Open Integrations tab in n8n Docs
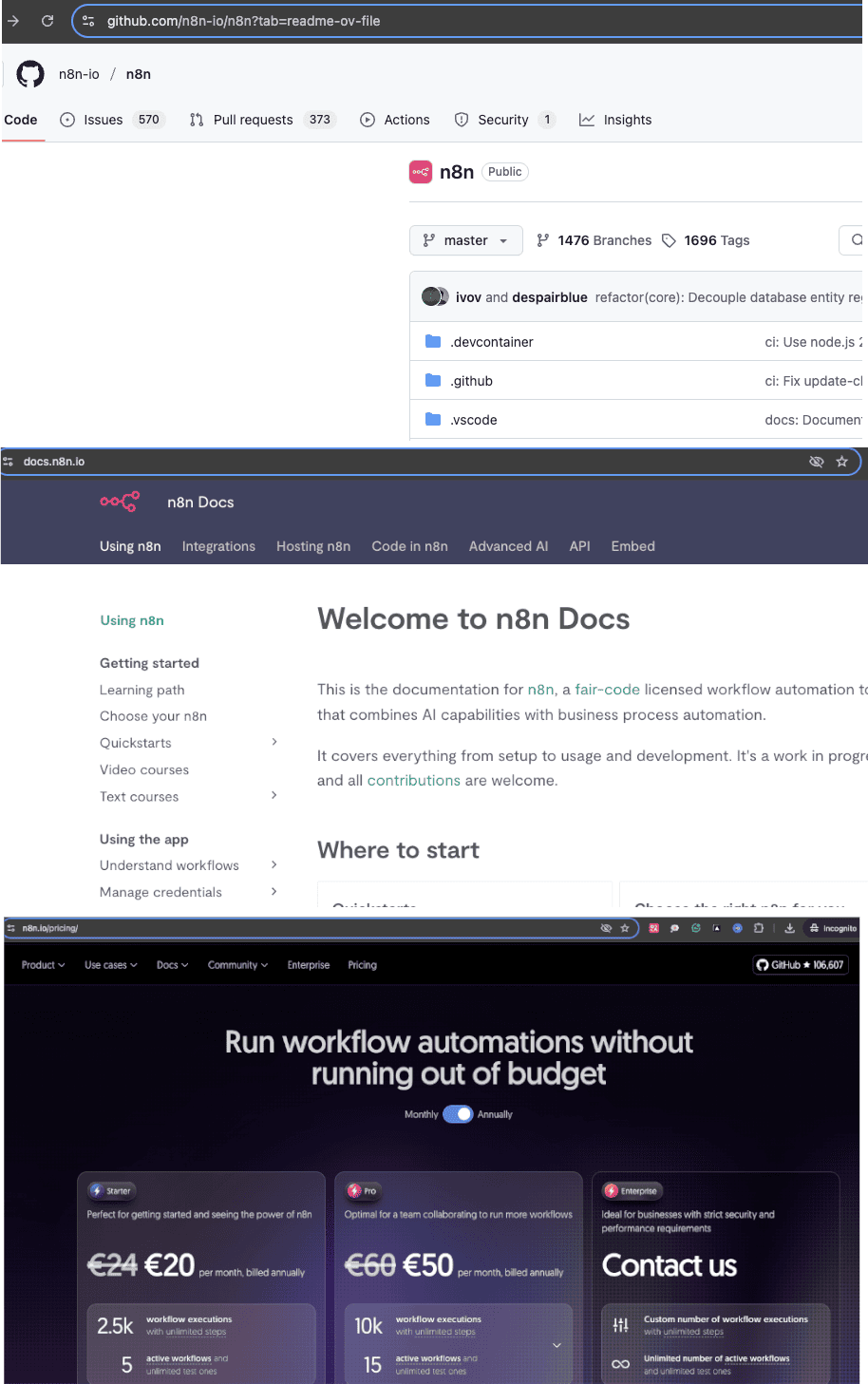Viewport: 868px width, 1384px height. coord(218,546)
